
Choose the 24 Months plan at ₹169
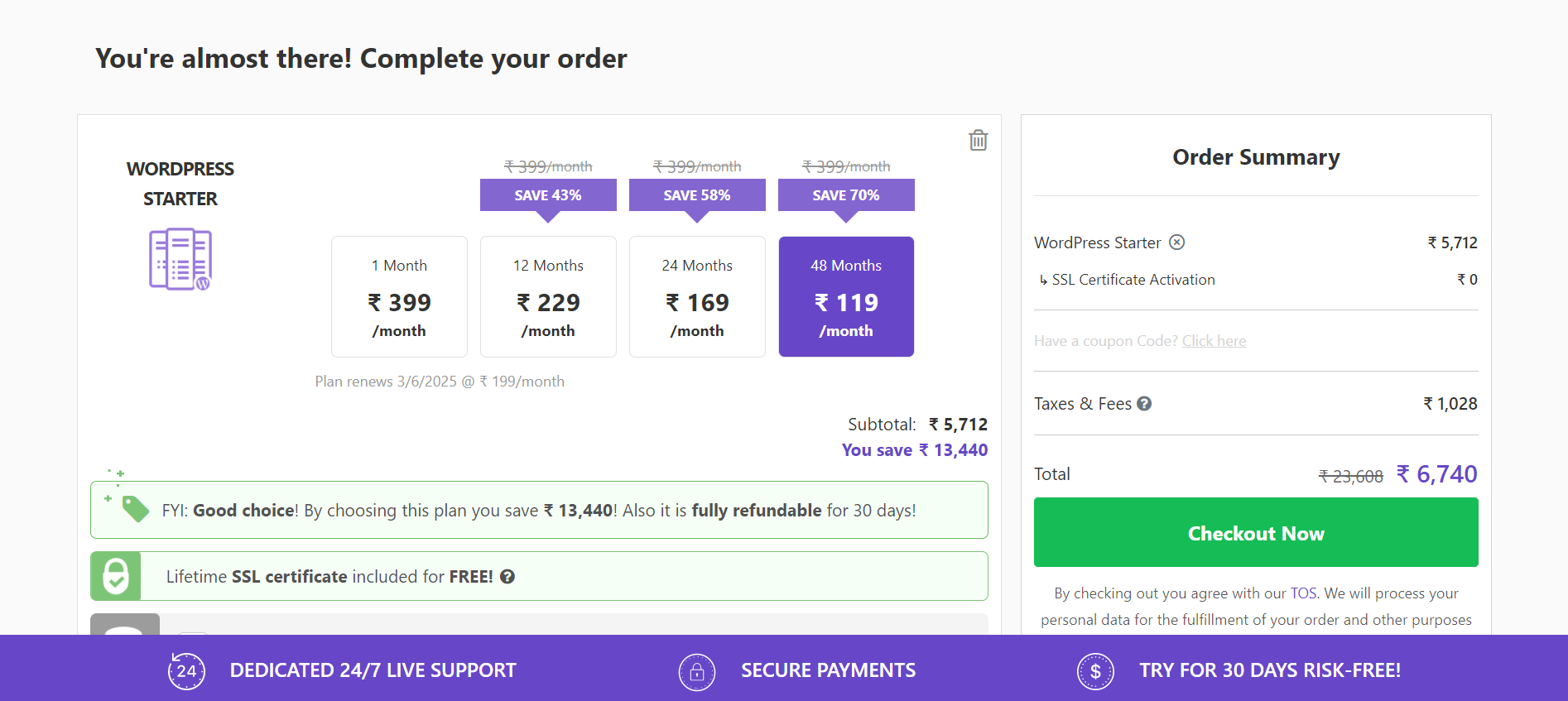(x=697, y=296)
